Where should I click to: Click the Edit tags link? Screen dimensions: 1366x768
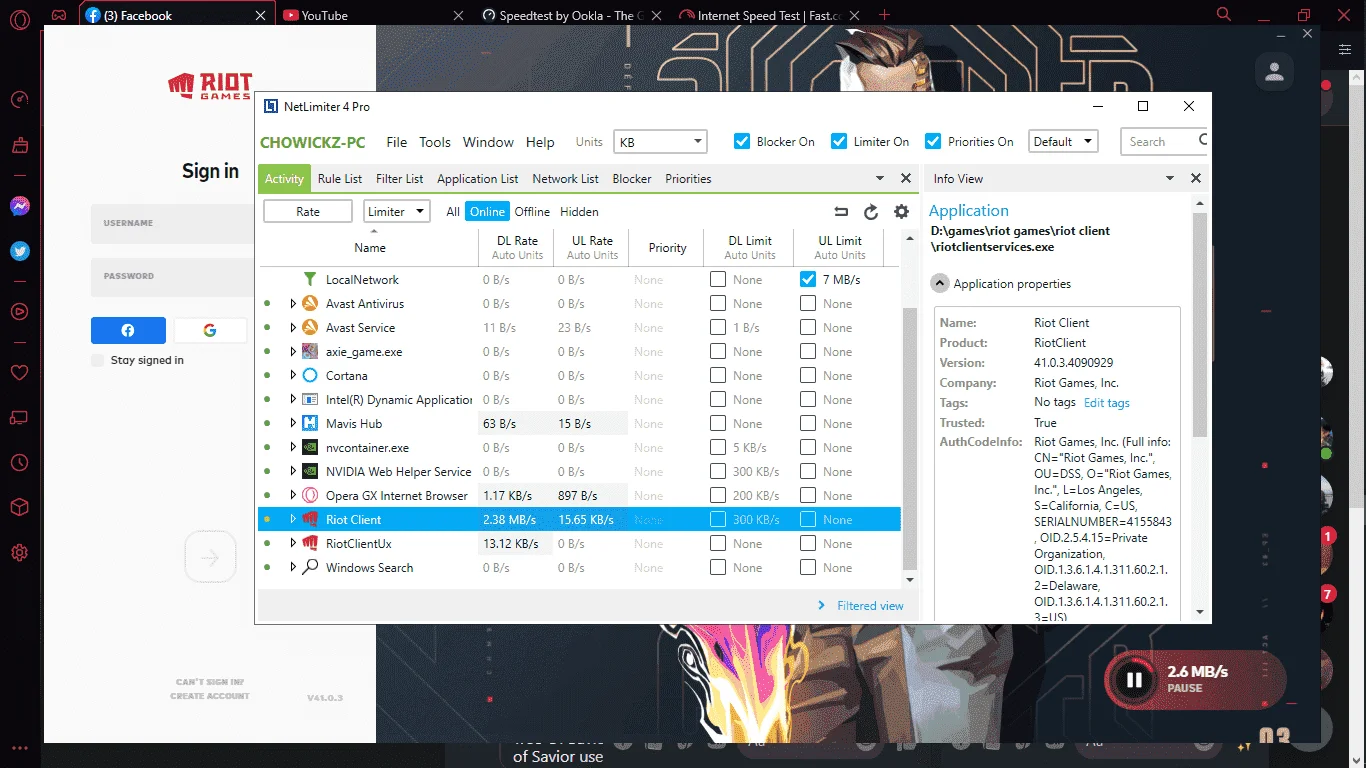coord(1107,403)
